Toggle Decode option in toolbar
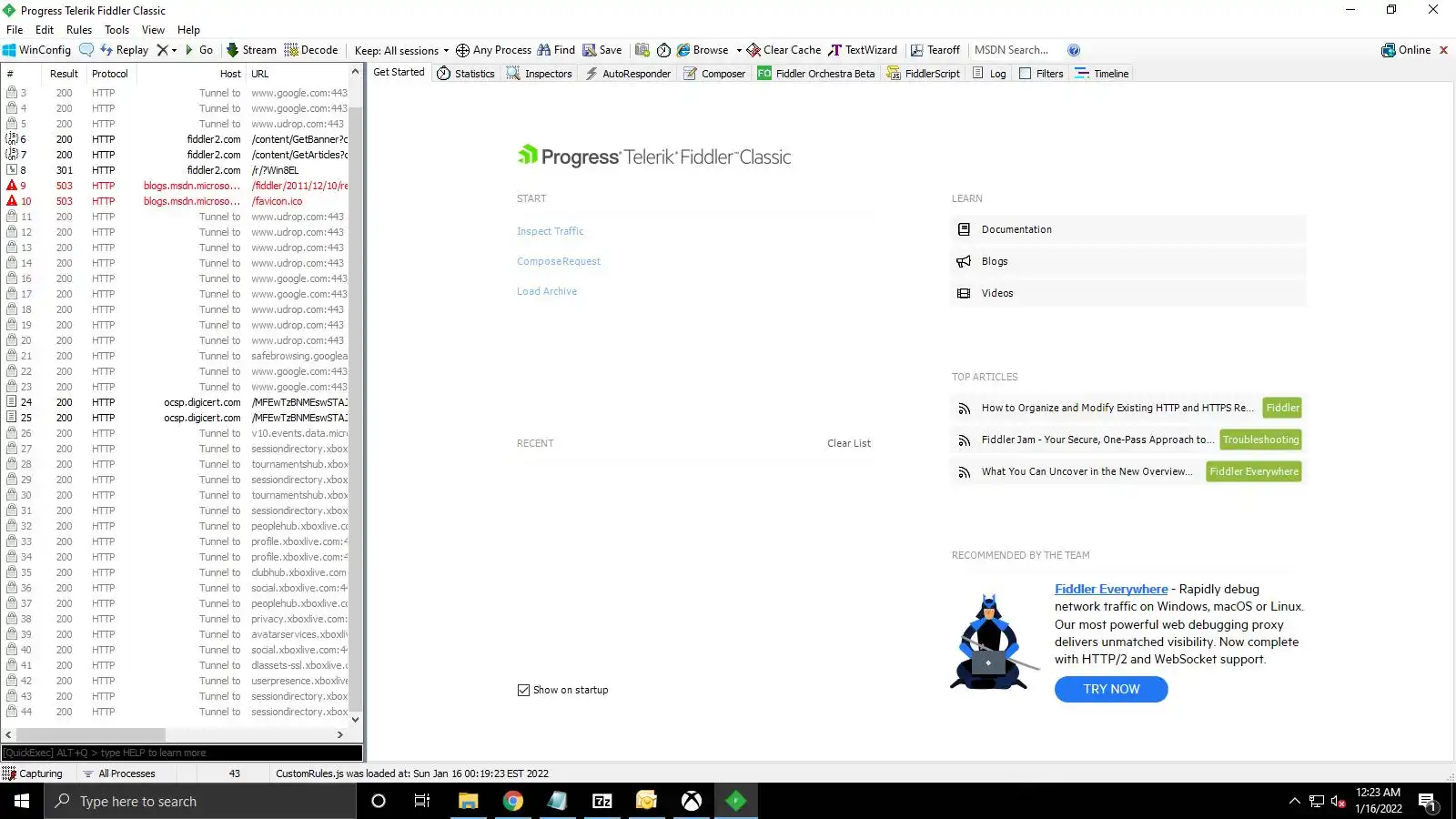Image resolution: width=1456 pixels, height=819 pixels. tap(311, 50)
